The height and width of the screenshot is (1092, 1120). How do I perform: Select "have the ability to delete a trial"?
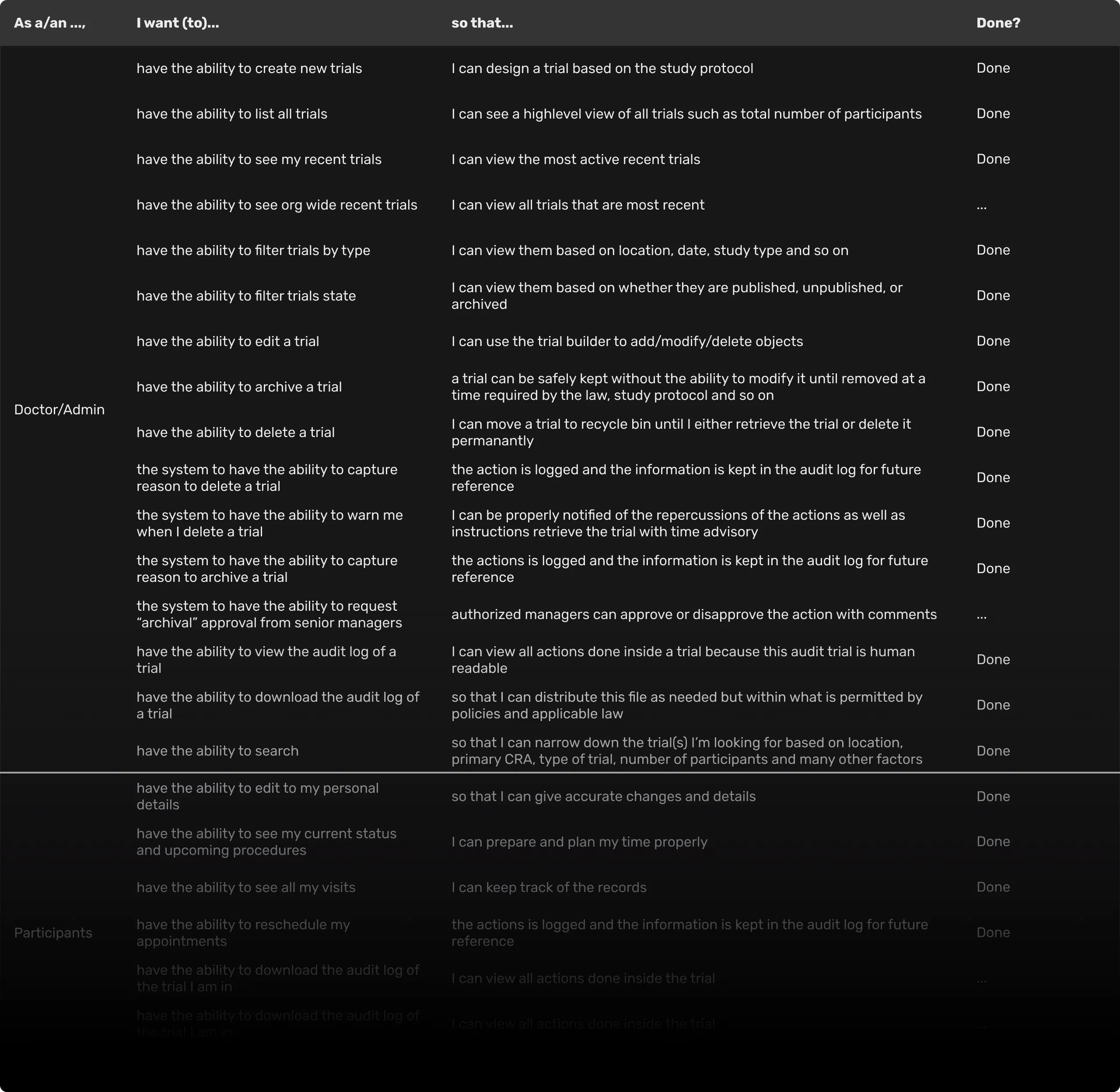pos(236,432)
